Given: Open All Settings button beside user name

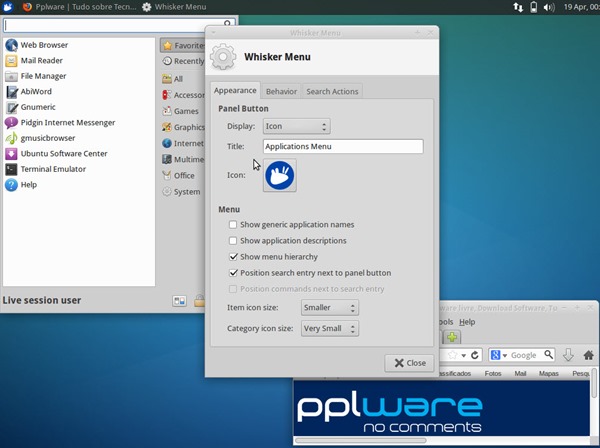Looking at the screenshot, I should point(179,301).
